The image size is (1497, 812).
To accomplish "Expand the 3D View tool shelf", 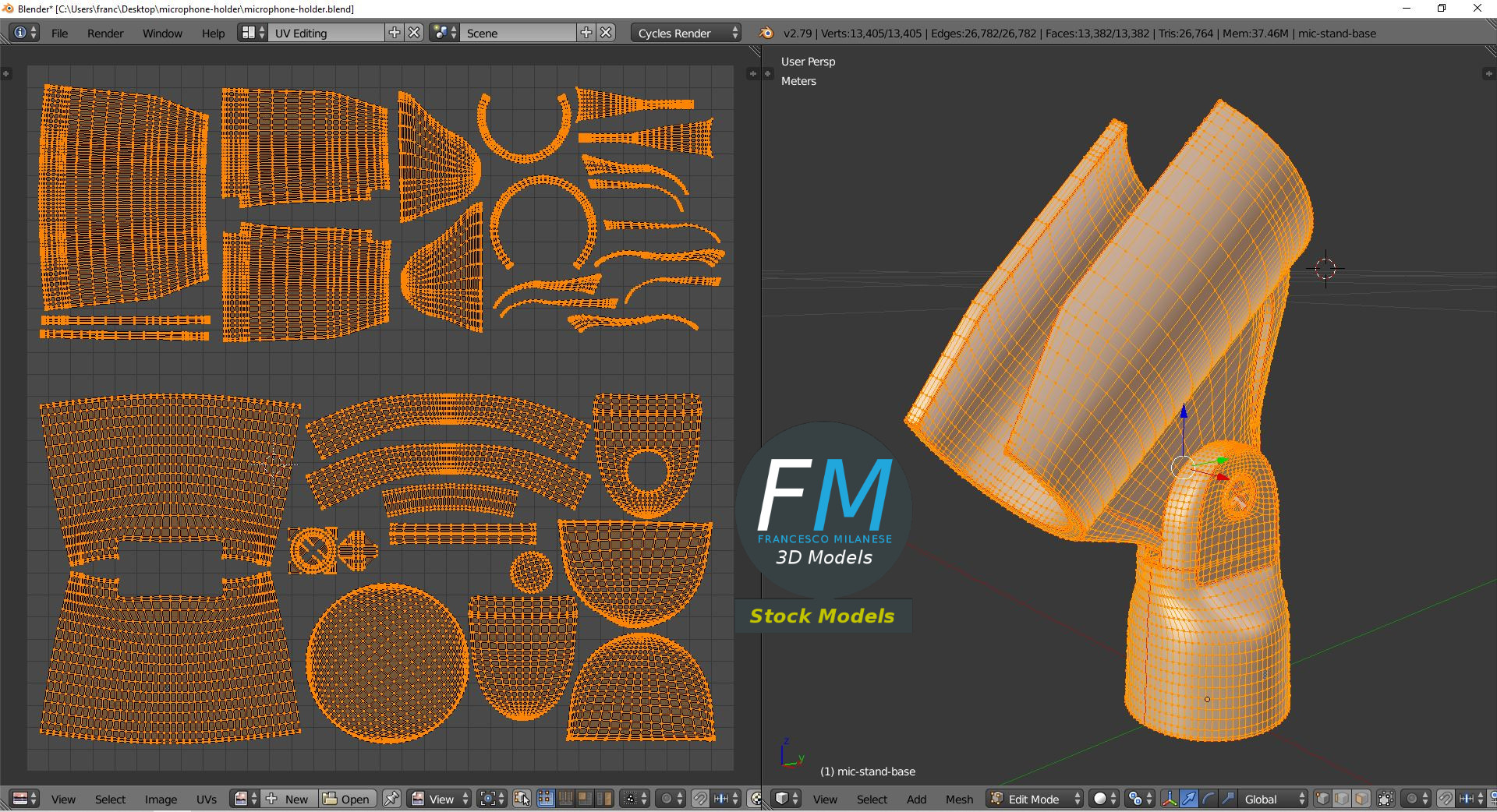I will (768, 73).
